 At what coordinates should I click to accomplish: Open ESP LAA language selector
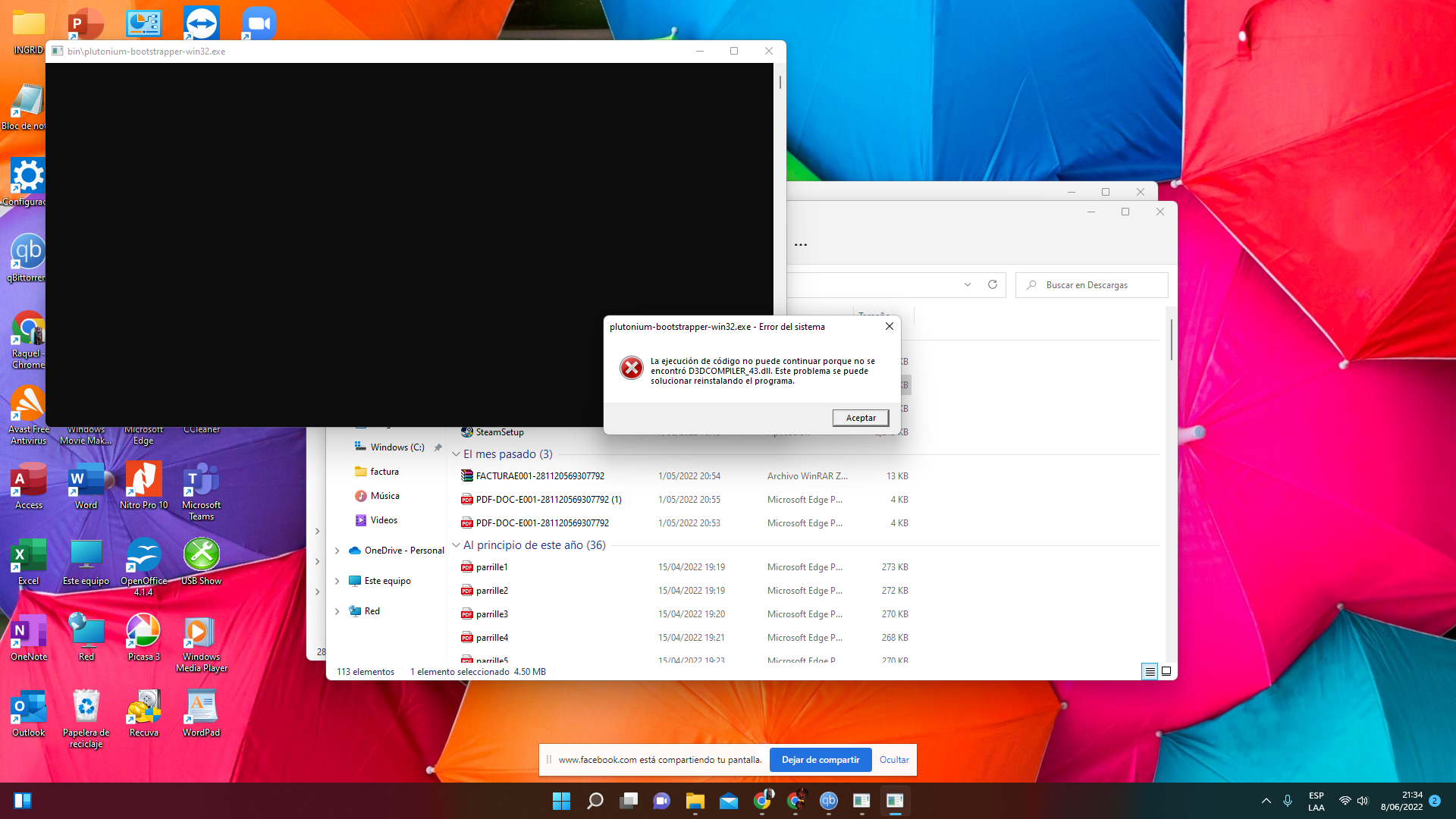click(x=1316, y=801)
